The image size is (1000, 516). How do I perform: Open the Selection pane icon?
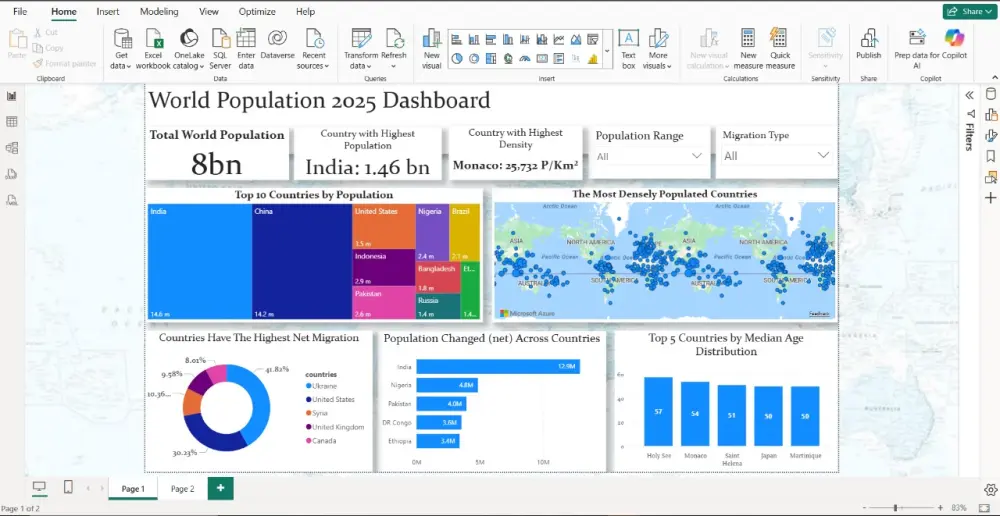990,177
